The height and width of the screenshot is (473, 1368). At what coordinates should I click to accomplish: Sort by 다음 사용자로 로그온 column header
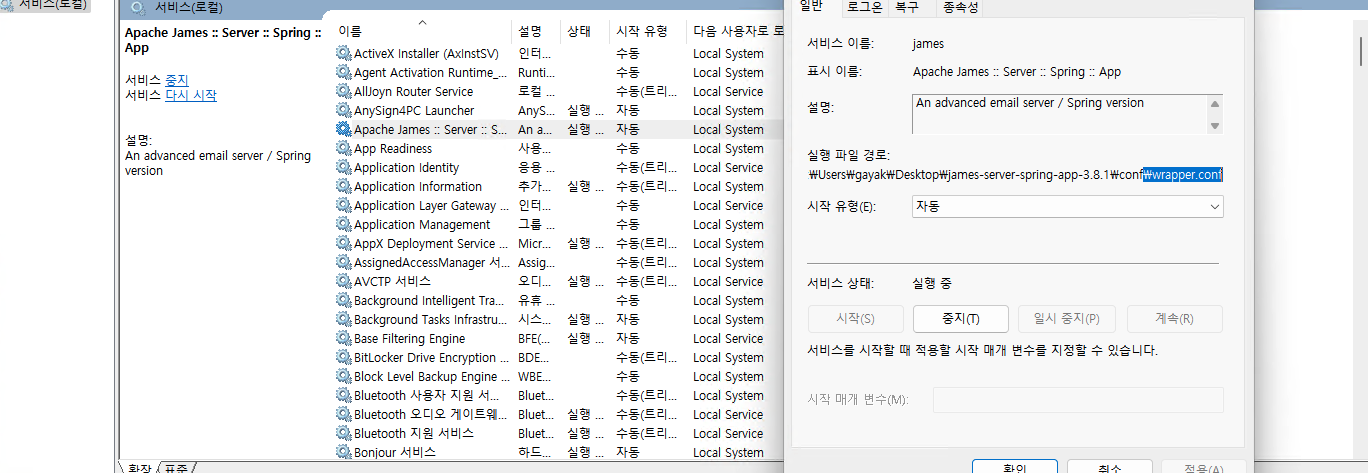[737, 31]
